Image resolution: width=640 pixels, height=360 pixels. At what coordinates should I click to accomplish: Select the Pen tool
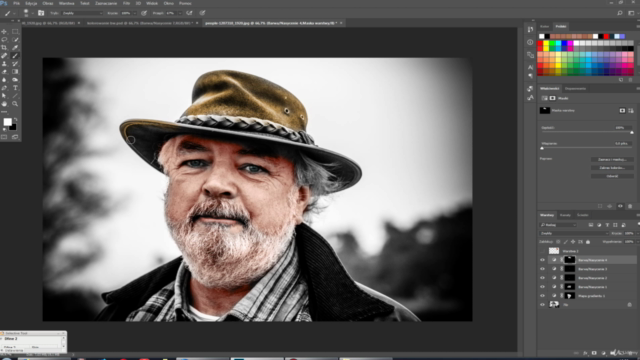coord(4,88)
